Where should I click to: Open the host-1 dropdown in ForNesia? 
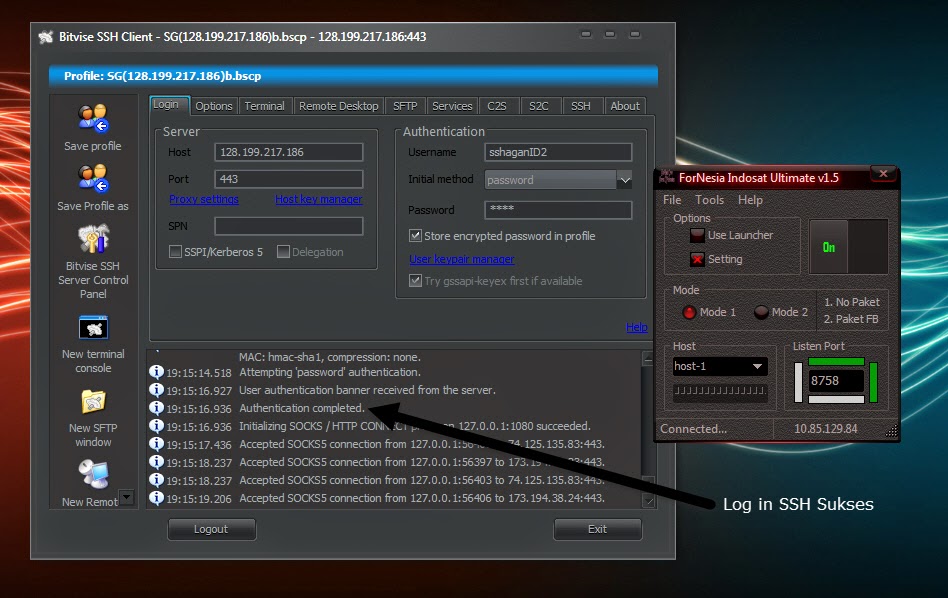[x=757, y=366]
